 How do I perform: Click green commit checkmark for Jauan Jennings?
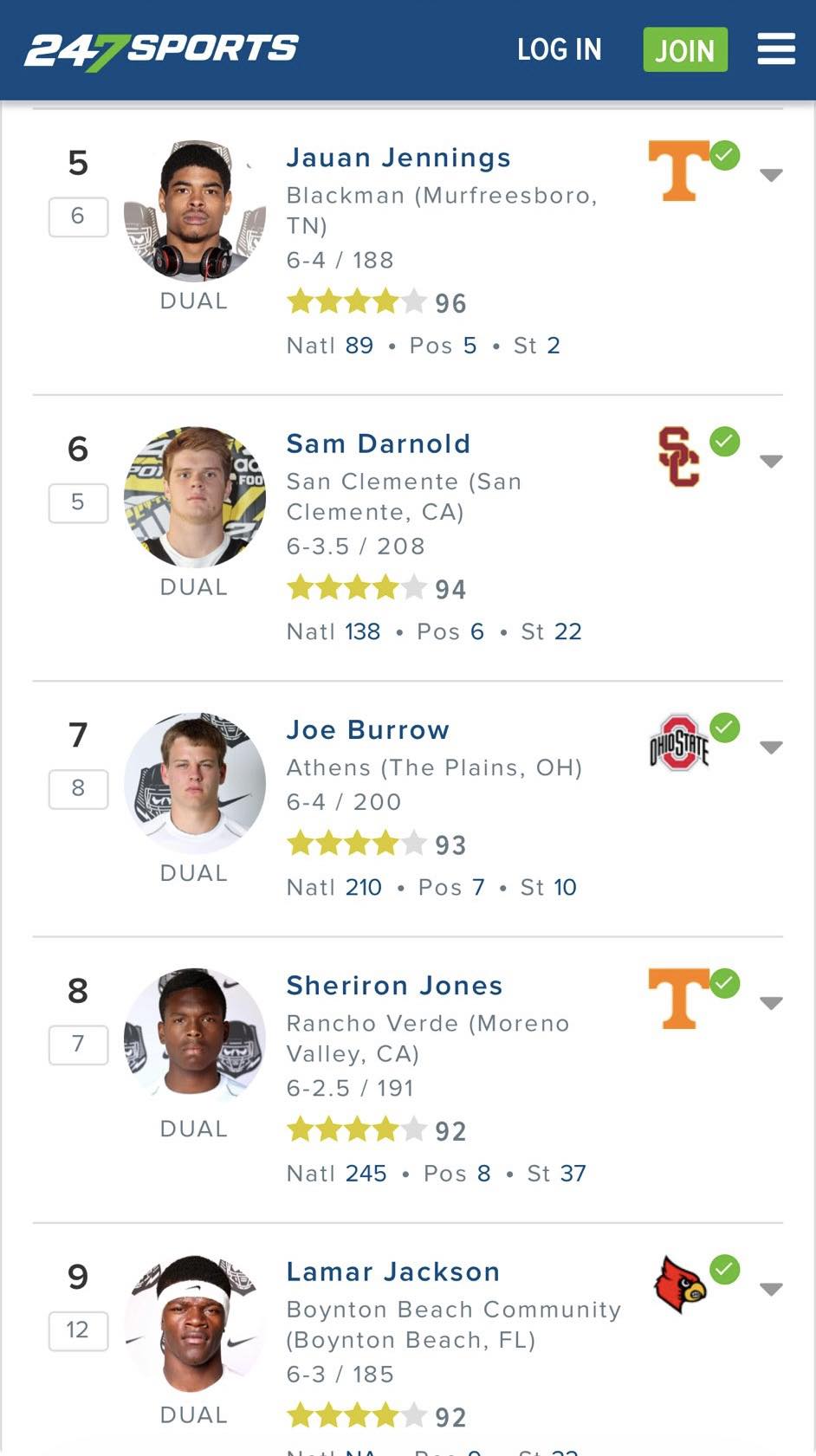(x=725, y=156)
